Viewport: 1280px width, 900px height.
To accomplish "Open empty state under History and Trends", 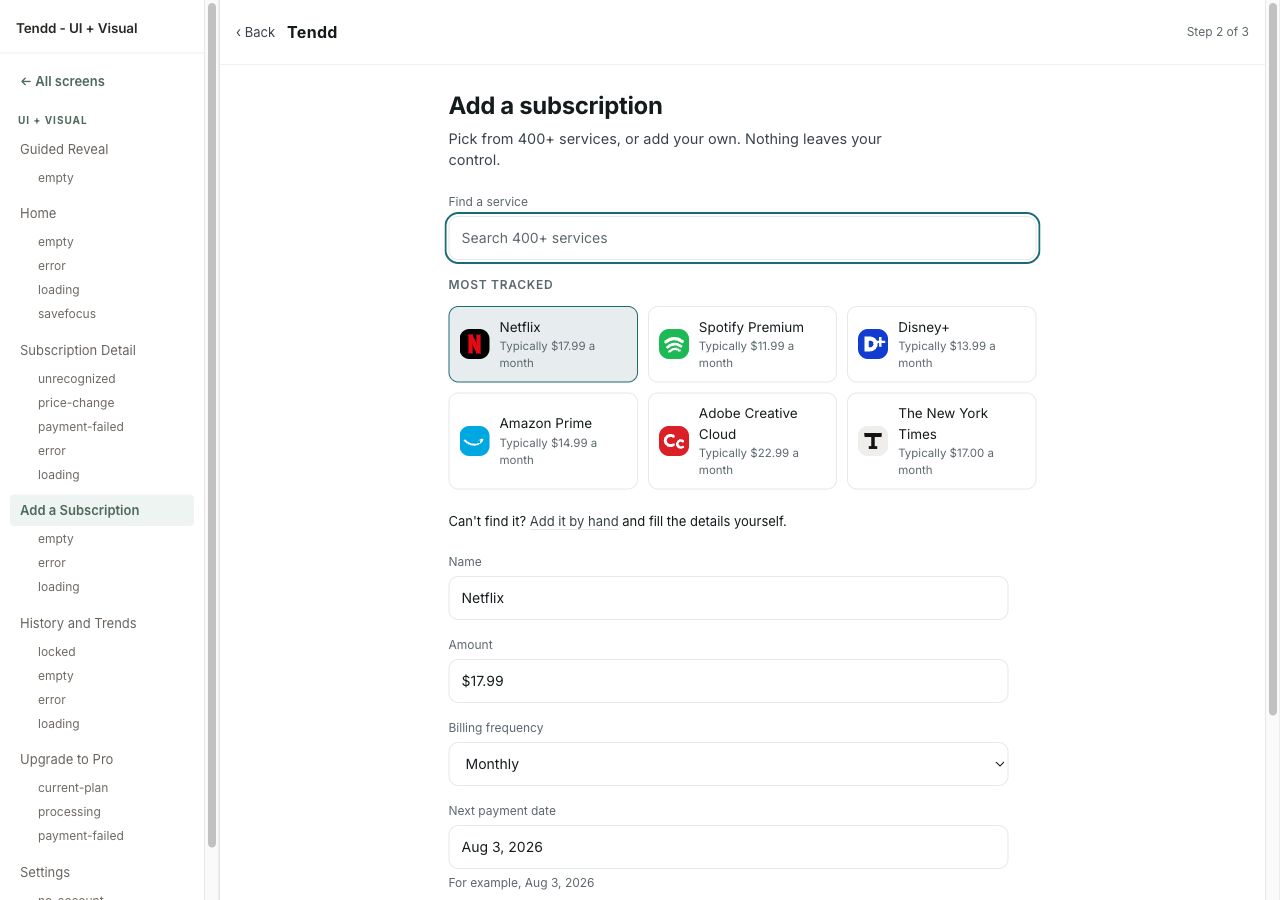I will (x=56, y=676).
